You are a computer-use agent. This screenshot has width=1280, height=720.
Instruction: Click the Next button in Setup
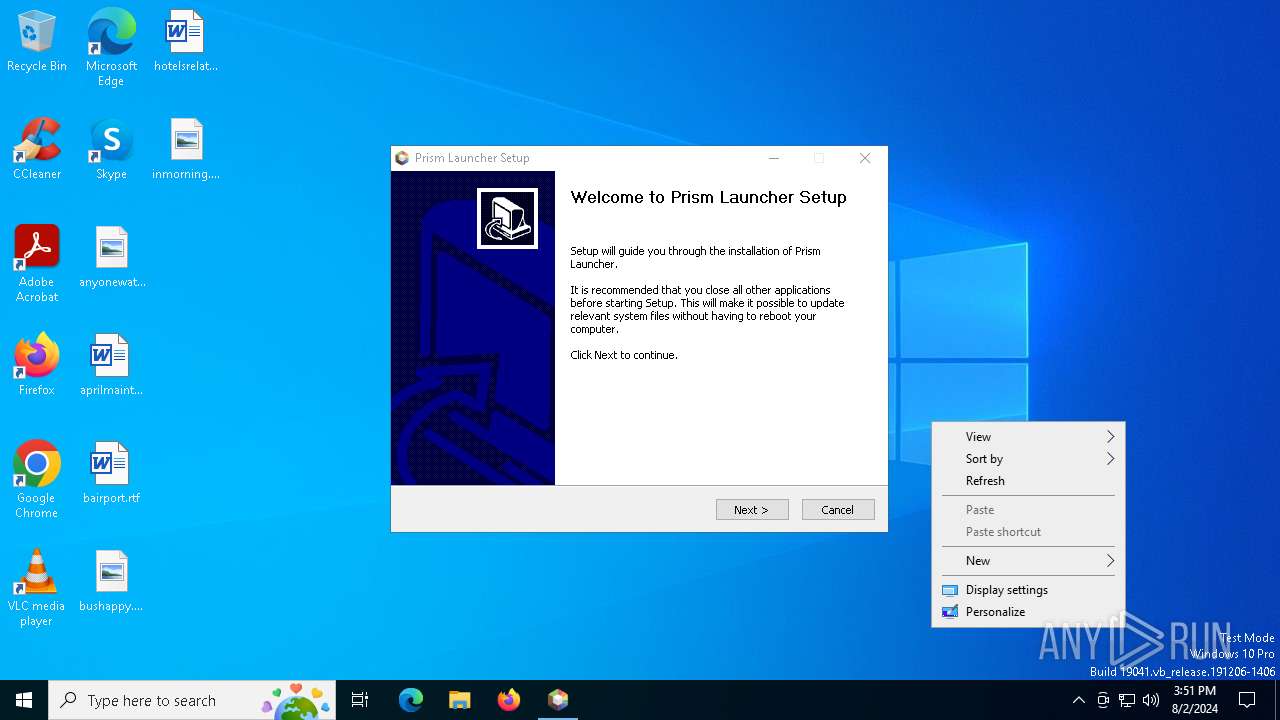[752, 510]
